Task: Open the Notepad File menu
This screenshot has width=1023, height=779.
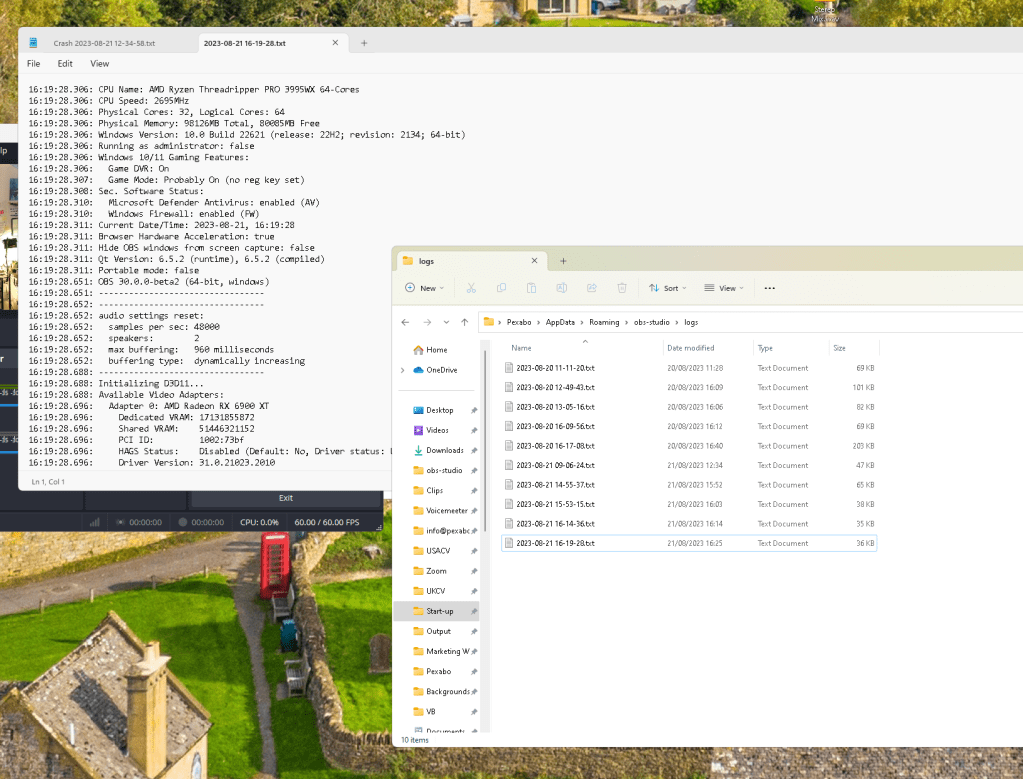Action: coord(33,63)
